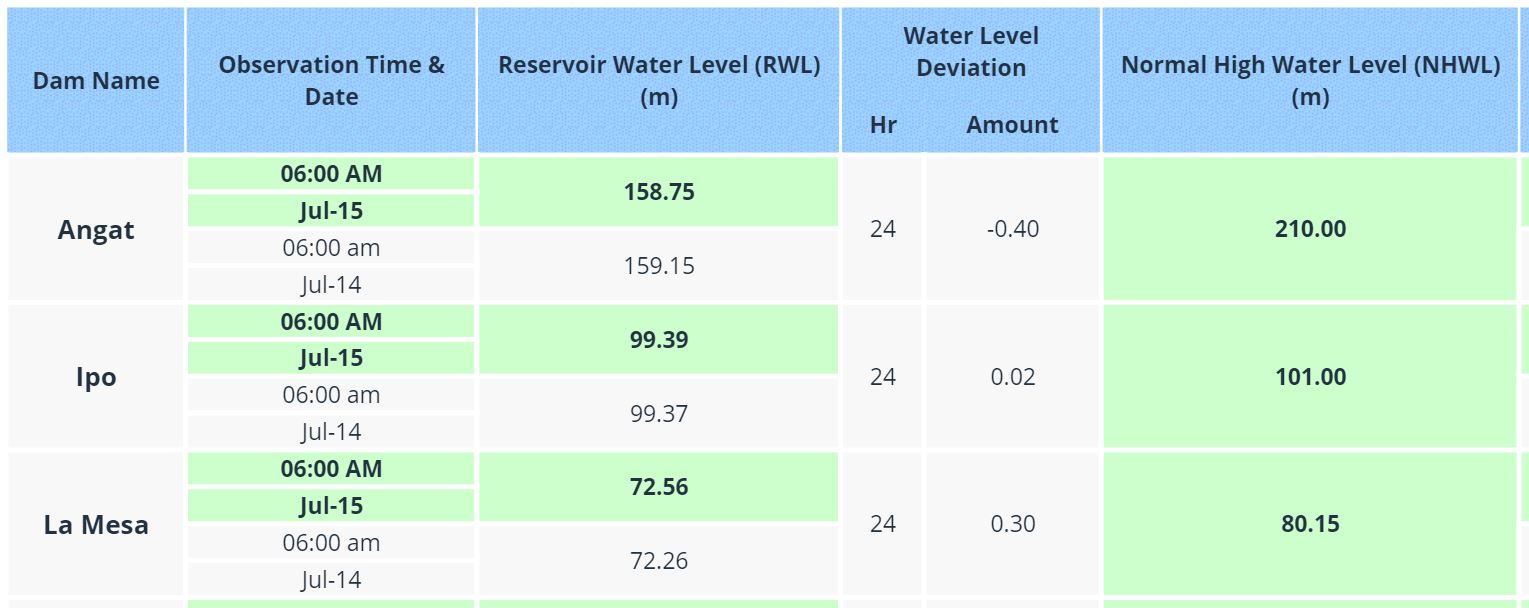The width and height of the screenshot is (1529, 608).
Task: Click Angat's 210.00 normal high level
Action: point(1310,229)
